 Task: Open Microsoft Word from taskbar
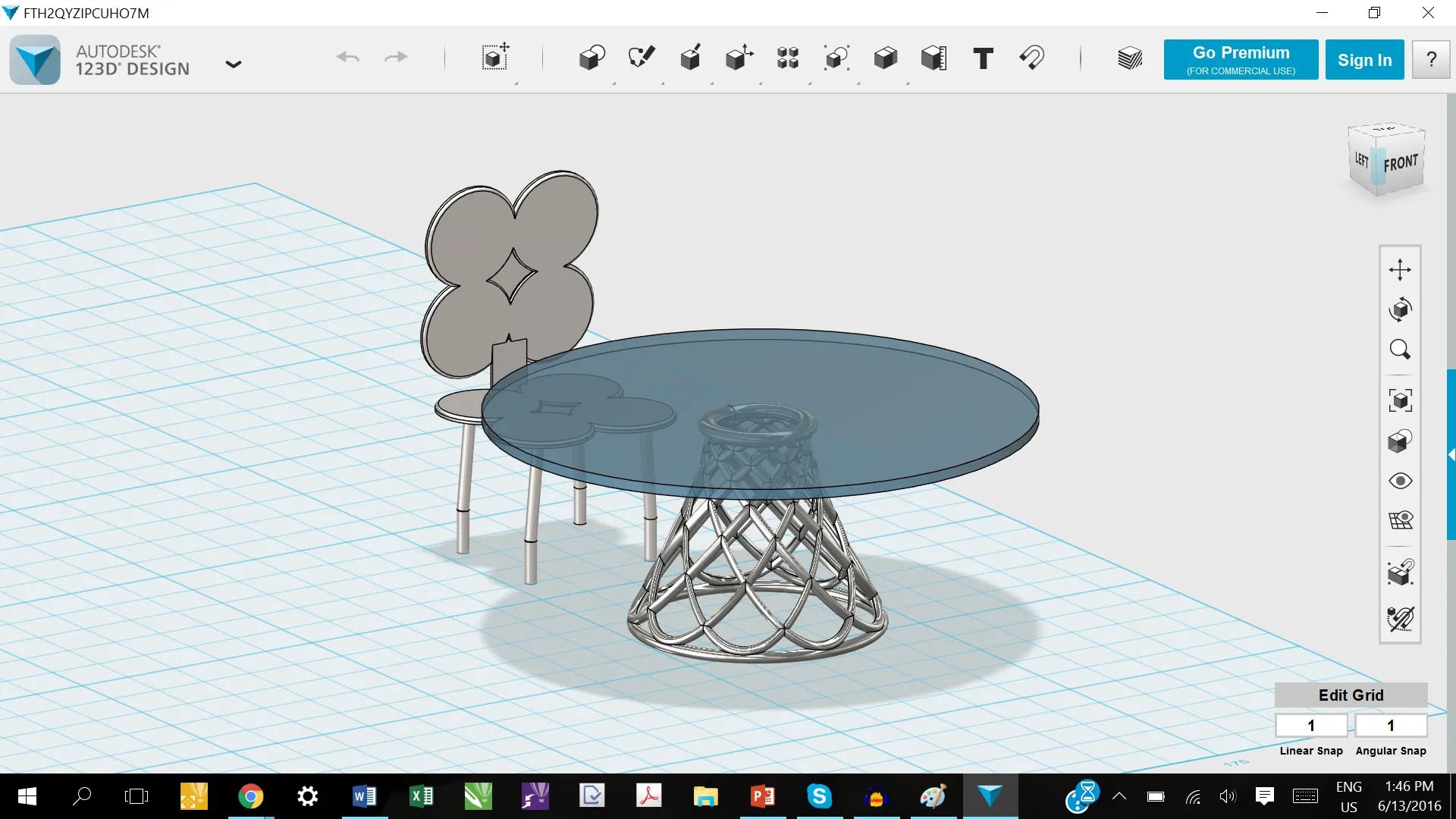(364, 796)
